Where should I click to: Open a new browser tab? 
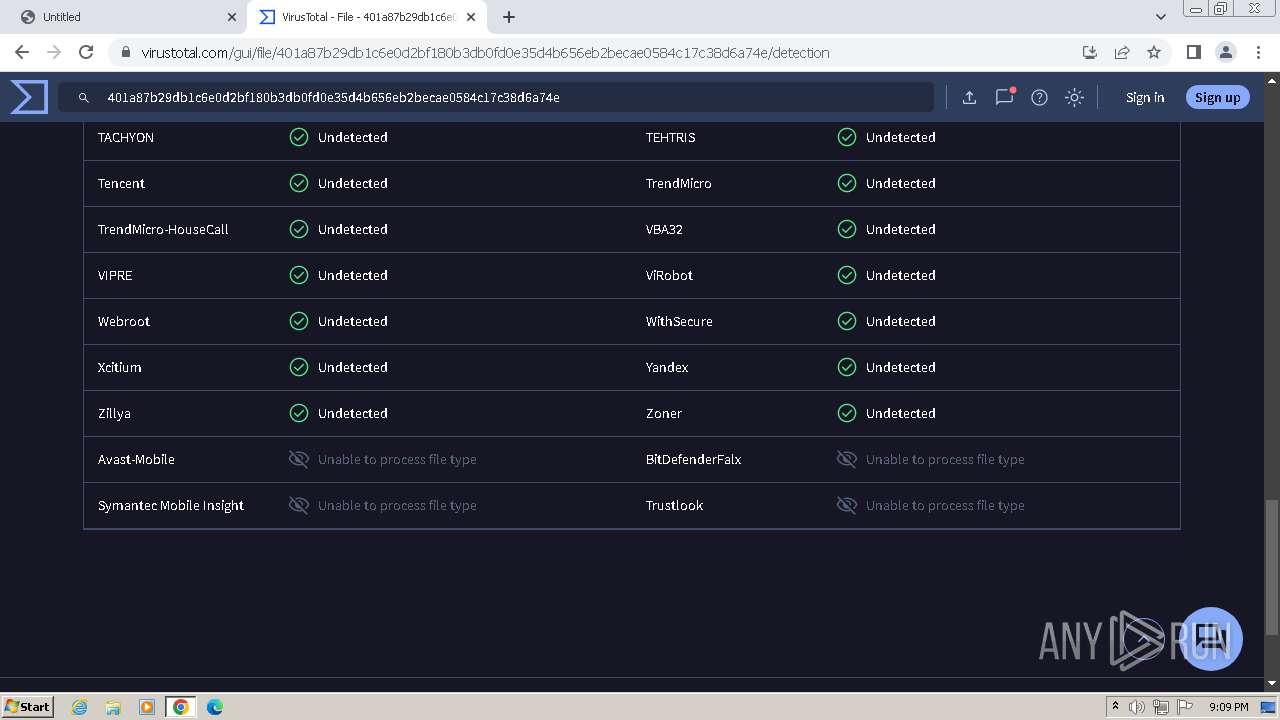point(509,17)
